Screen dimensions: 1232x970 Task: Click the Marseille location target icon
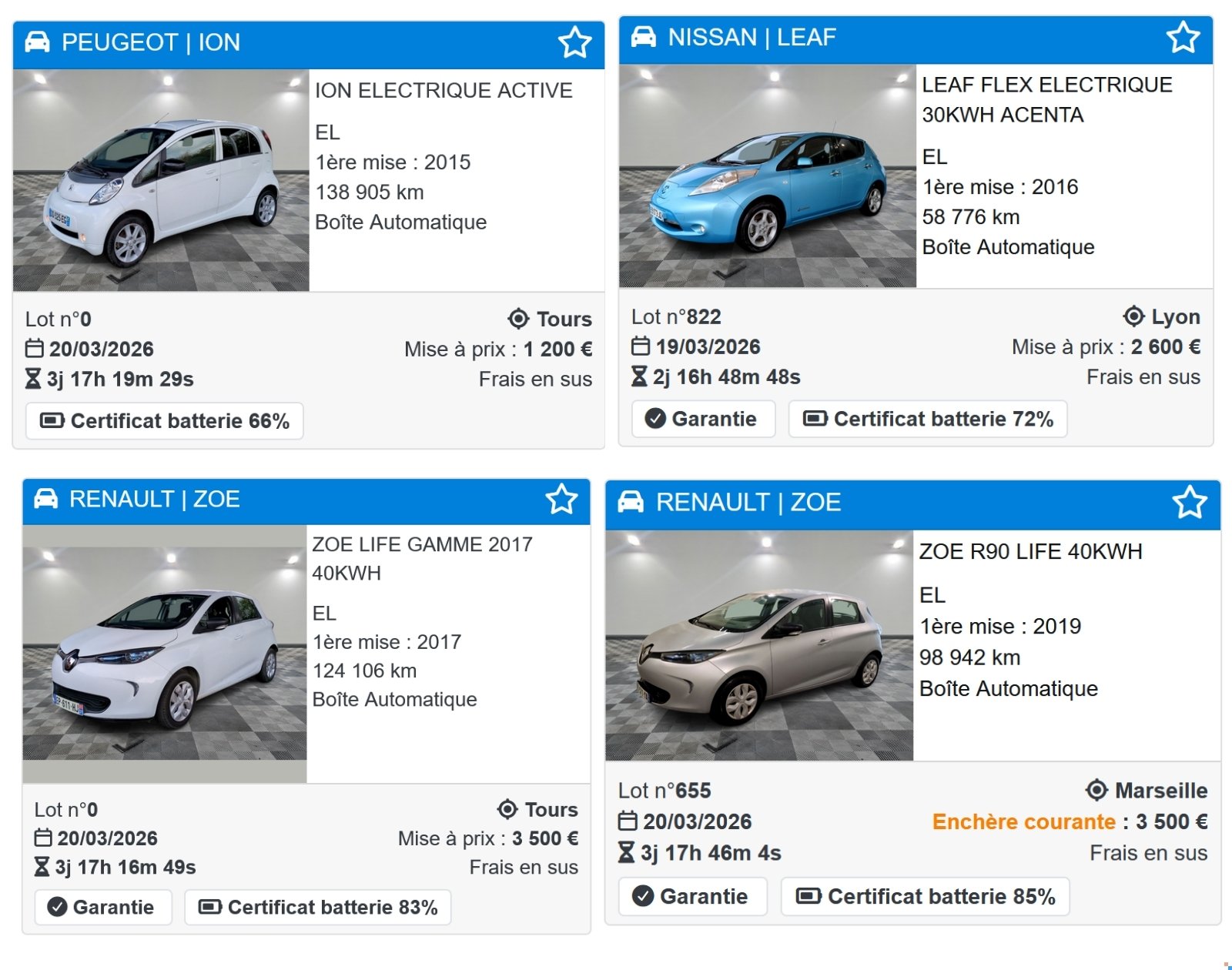pyautogui.click(x=1096, y=790)
